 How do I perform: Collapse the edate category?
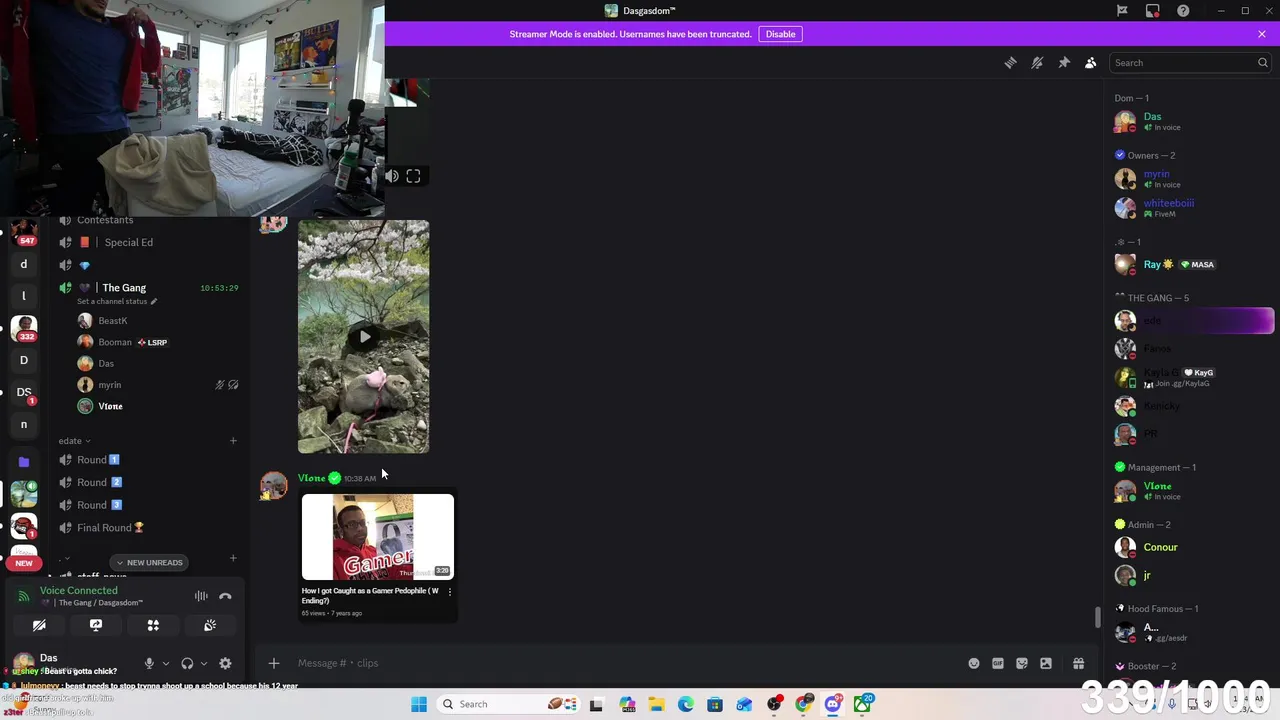point(74,440)
